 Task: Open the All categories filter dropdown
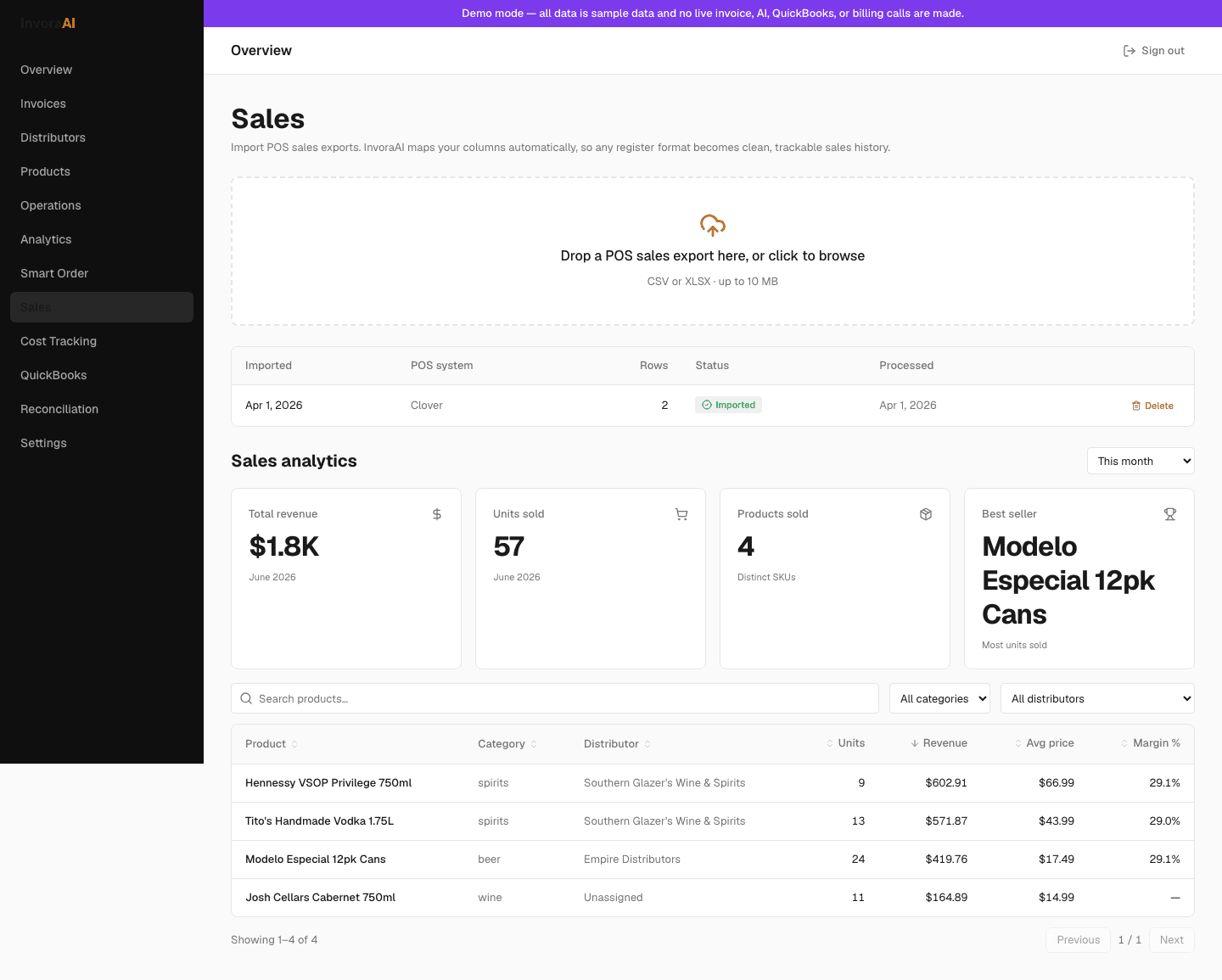click(x=940, y=698)
